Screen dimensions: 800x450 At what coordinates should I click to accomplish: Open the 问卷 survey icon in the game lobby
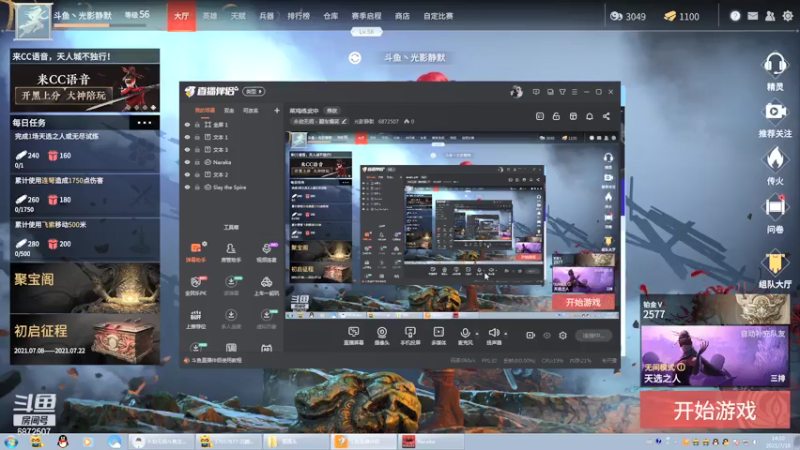(774, 214)
